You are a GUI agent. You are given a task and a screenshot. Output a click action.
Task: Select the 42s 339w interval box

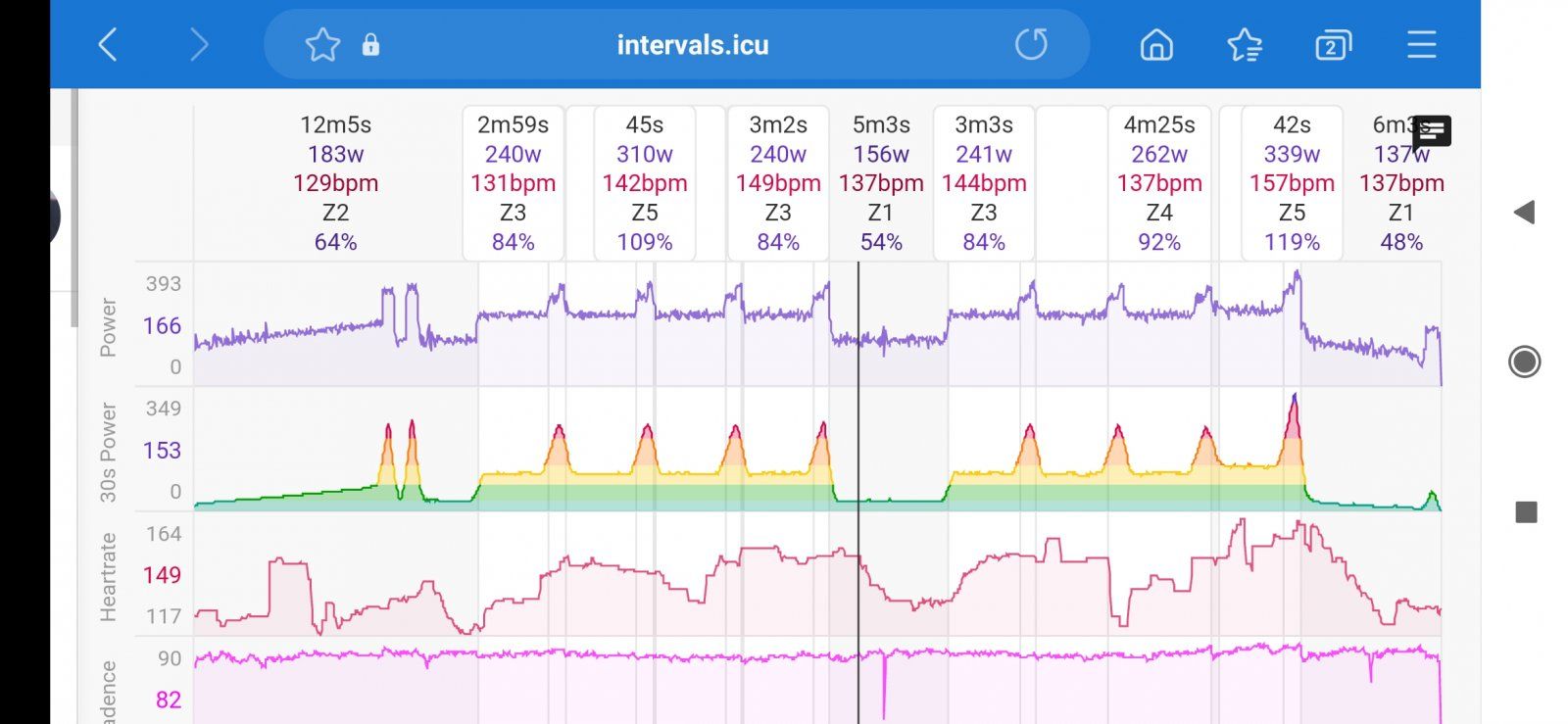pyautogui.click(x=1292, y=183)
